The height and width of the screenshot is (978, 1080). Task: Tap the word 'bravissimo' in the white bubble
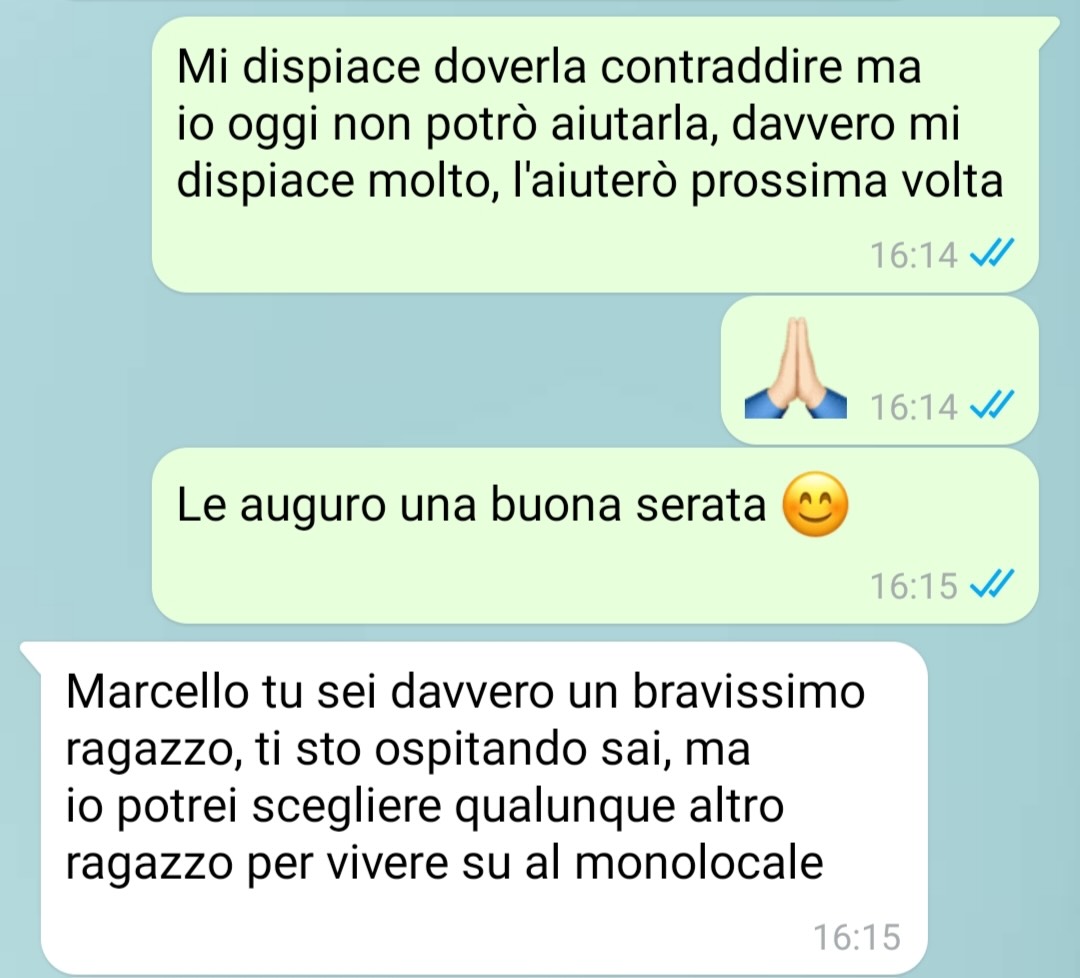point(748,691)
